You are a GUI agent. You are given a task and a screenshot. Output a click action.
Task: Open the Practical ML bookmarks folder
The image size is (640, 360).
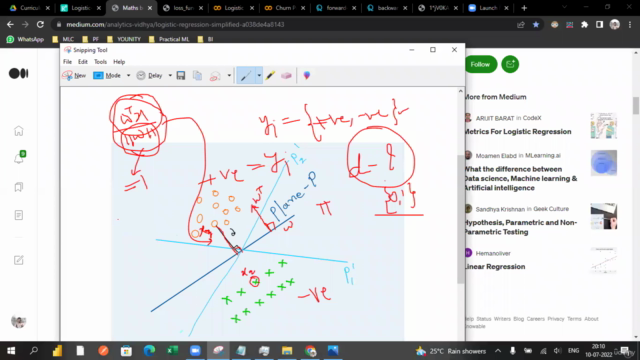pyautogui.click(x=169, y=39)
